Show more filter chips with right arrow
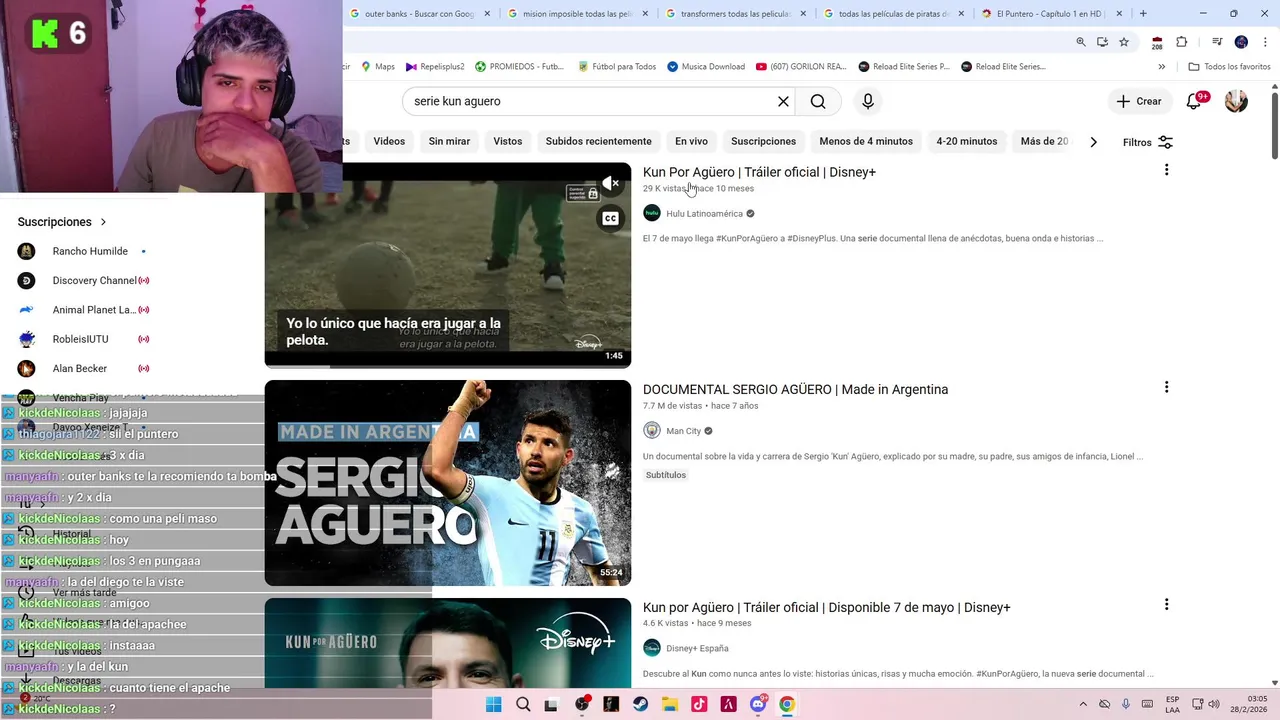This screenshot has height=720, width=1280. coord(1093,142)
